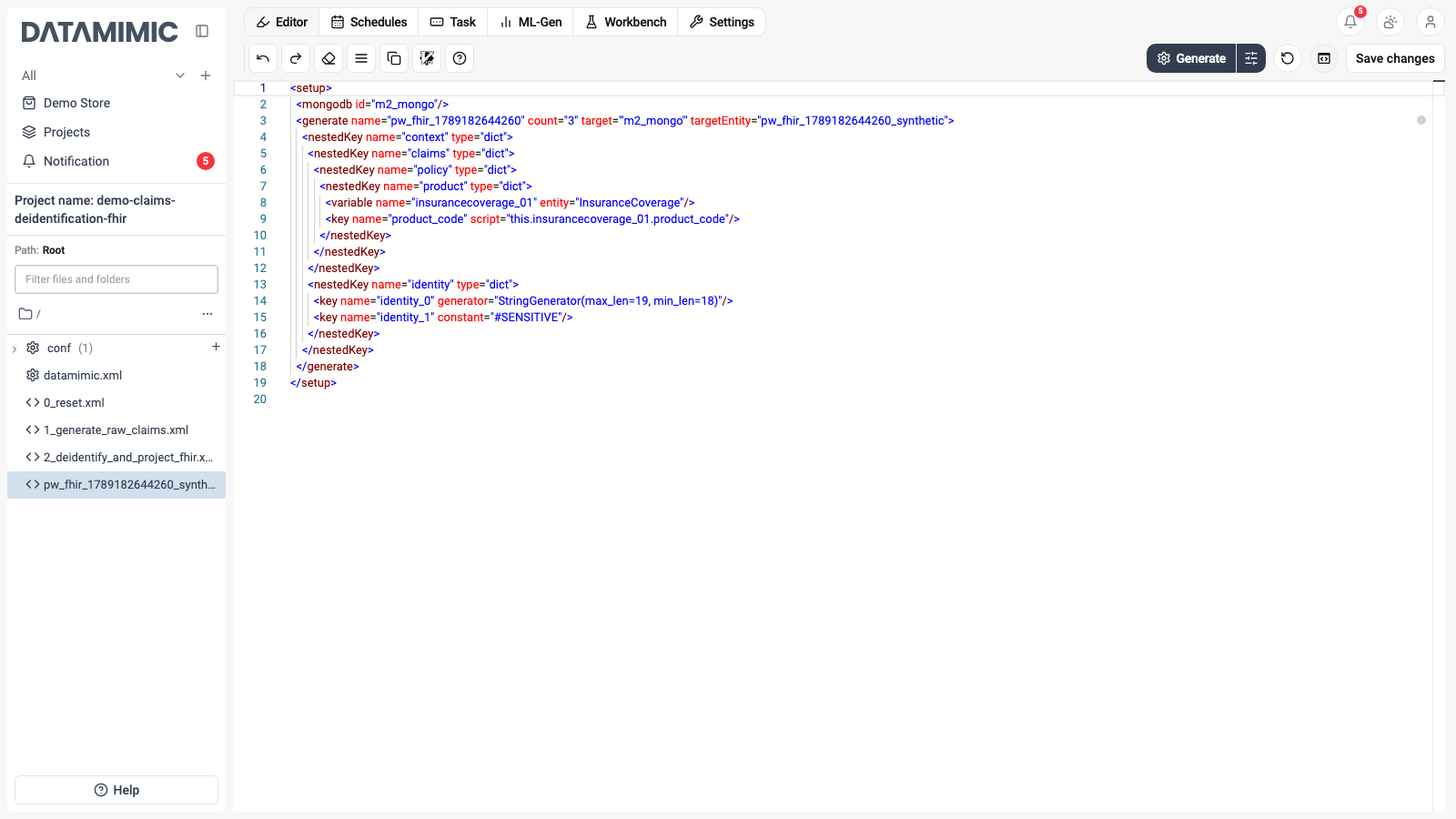The height and width of the screenshot is (819, 1456).
Task: Switch to the Editor tab
Action: point(282,22)
